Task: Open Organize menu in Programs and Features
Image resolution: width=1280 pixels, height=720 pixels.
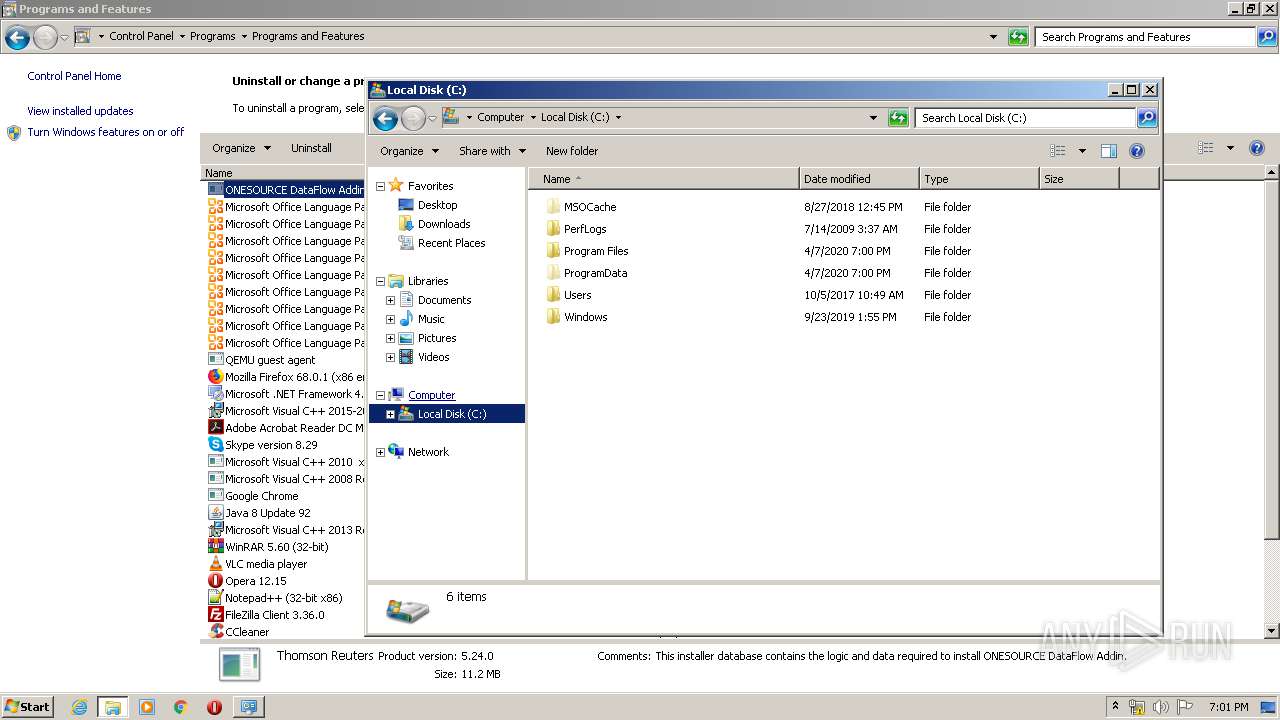Action: [241, 148]
